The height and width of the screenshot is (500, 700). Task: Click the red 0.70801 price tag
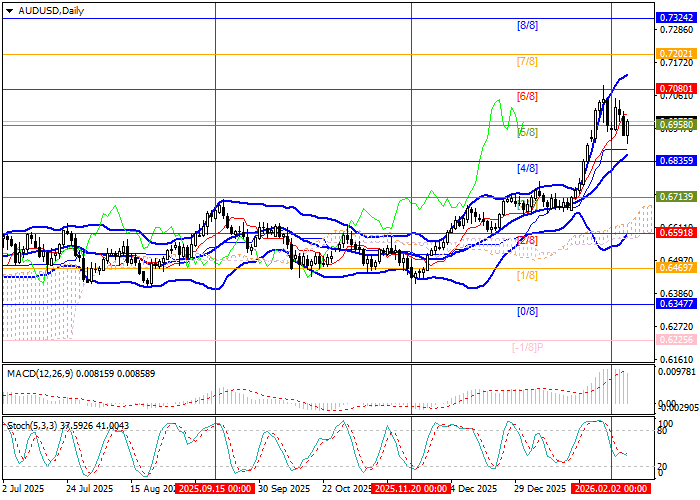pyautogui.click(x=677, y=89)
